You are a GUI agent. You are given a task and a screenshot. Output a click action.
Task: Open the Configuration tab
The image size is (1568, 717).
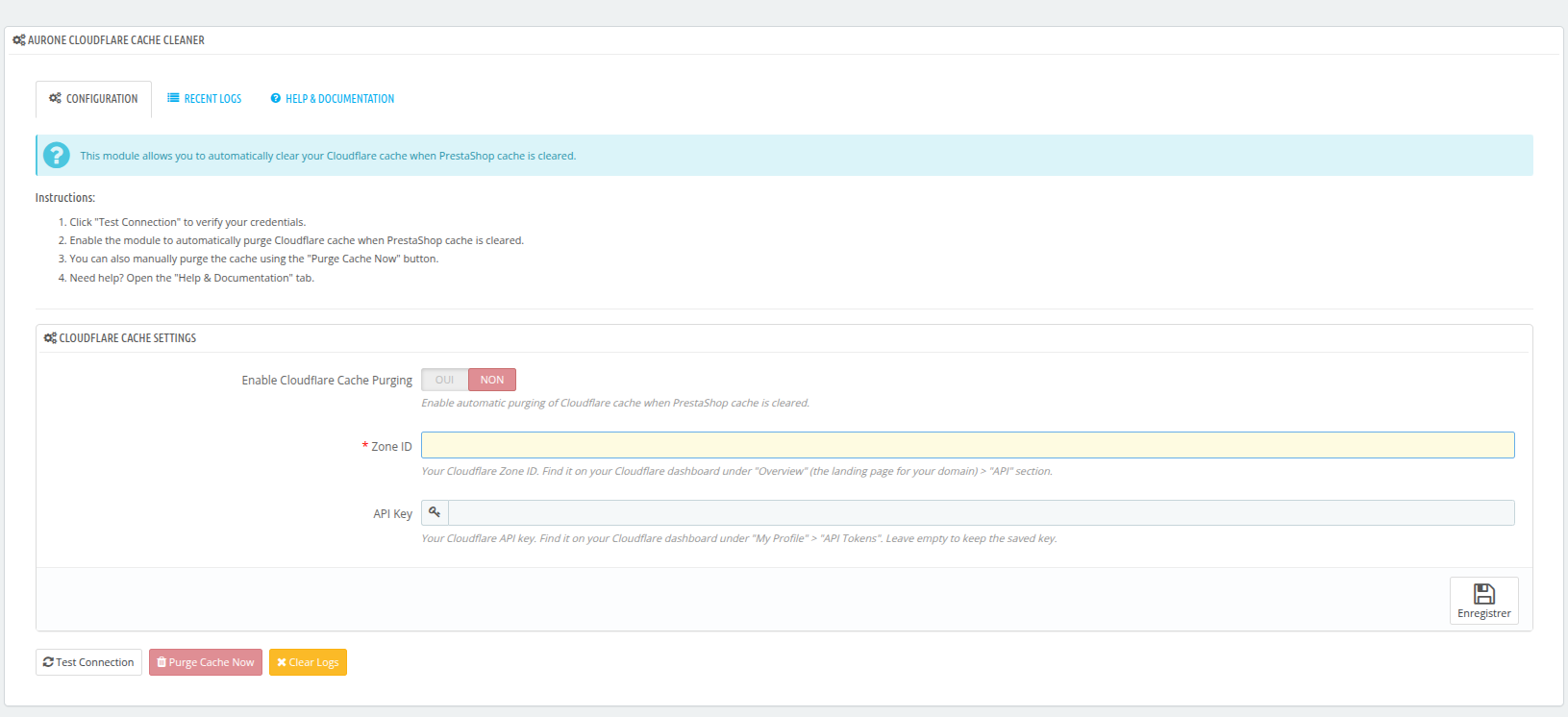coord(93,99)
